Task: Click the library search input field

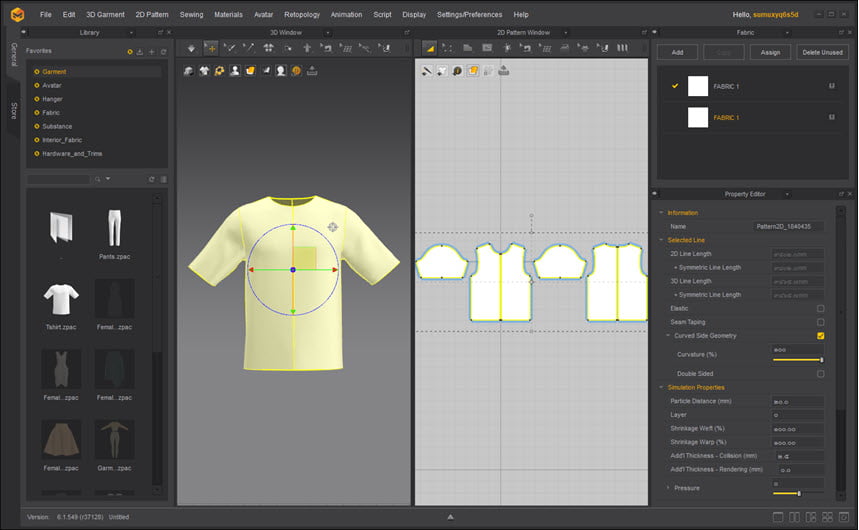Action: coord(59,179)
